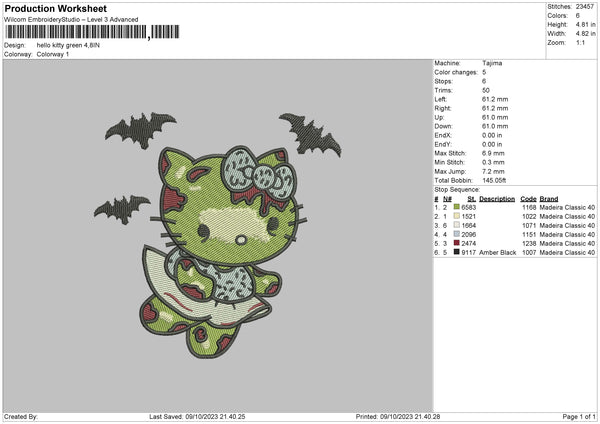Click the Trims value 50
This screenshot has width=600, height=424.
(486, 90)
